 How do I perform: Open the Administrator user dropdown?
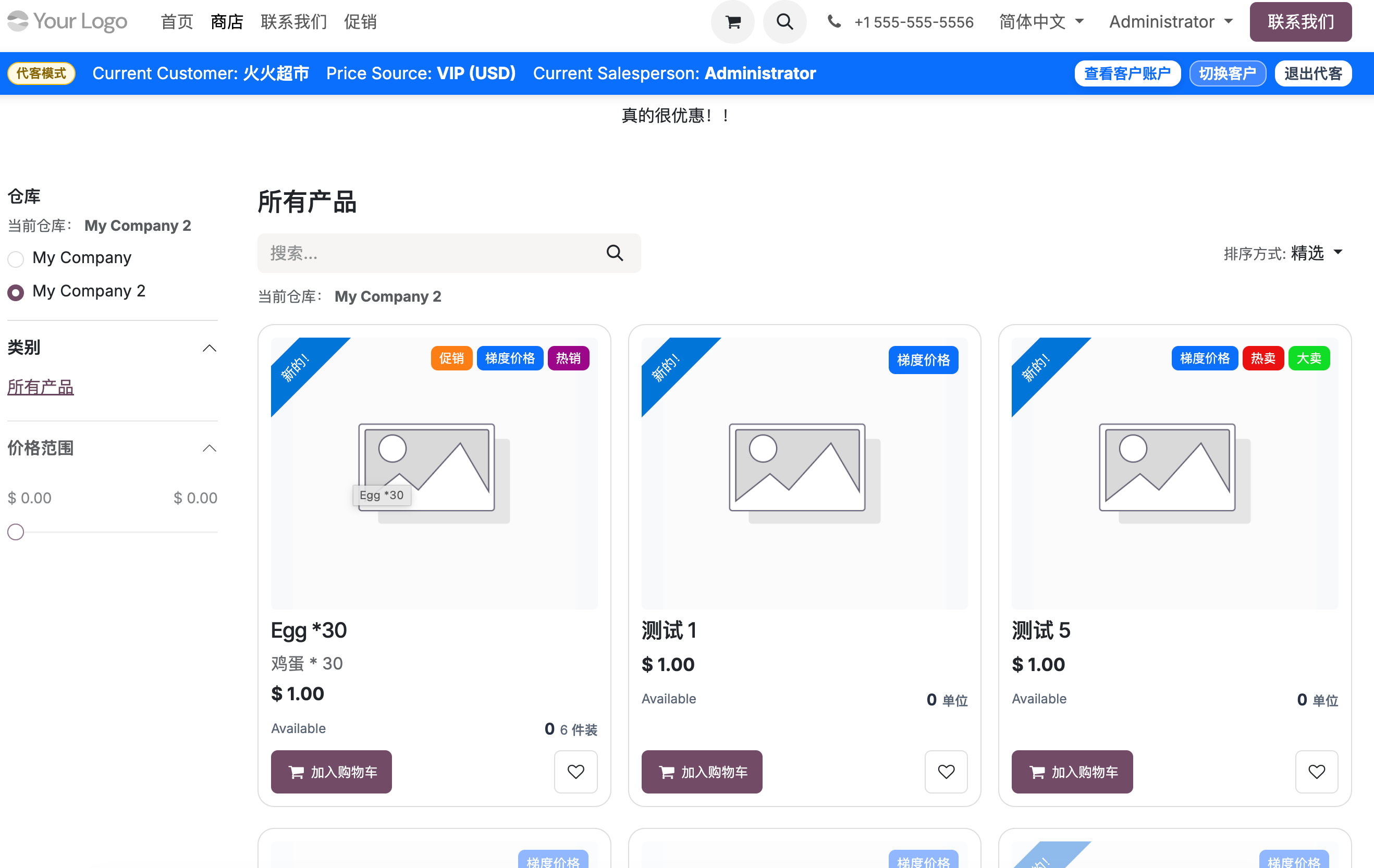(1170, 22)
